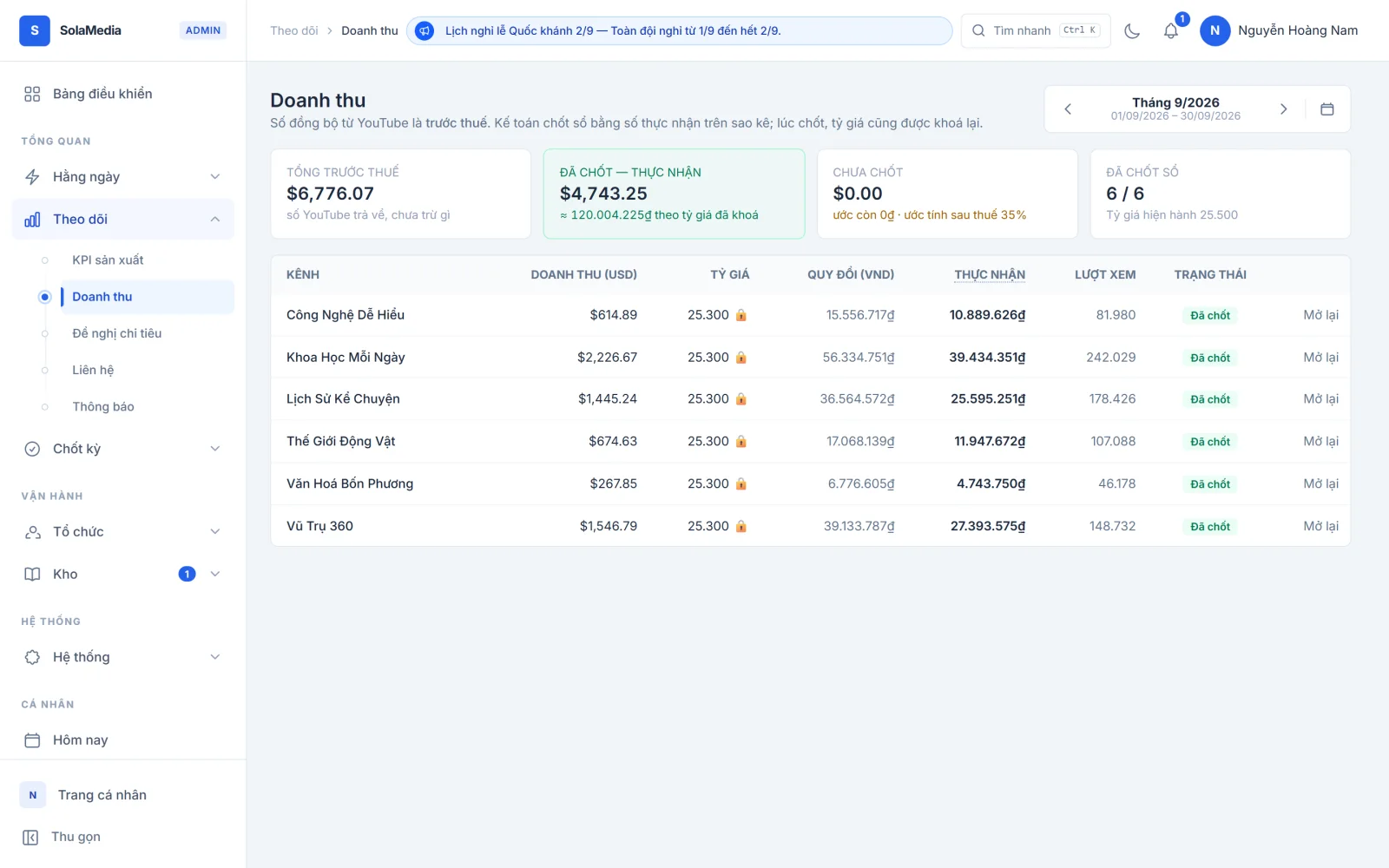This screenshot has width=1389, height=868.
Task: Go to next month arrow
Action: 1283,109
